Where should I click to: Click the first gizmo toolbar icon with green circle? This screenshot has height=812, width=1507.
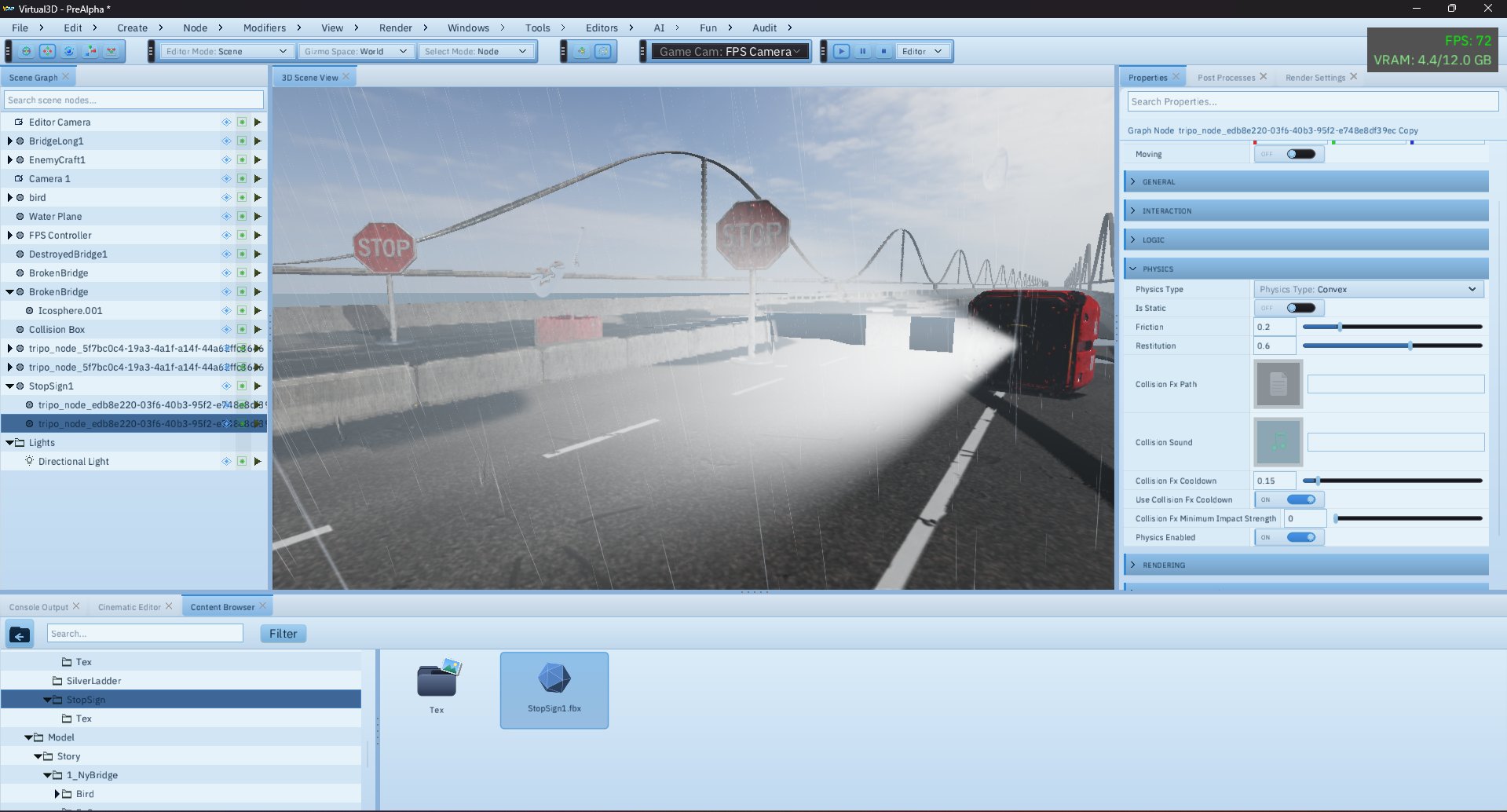click(27, 51)
